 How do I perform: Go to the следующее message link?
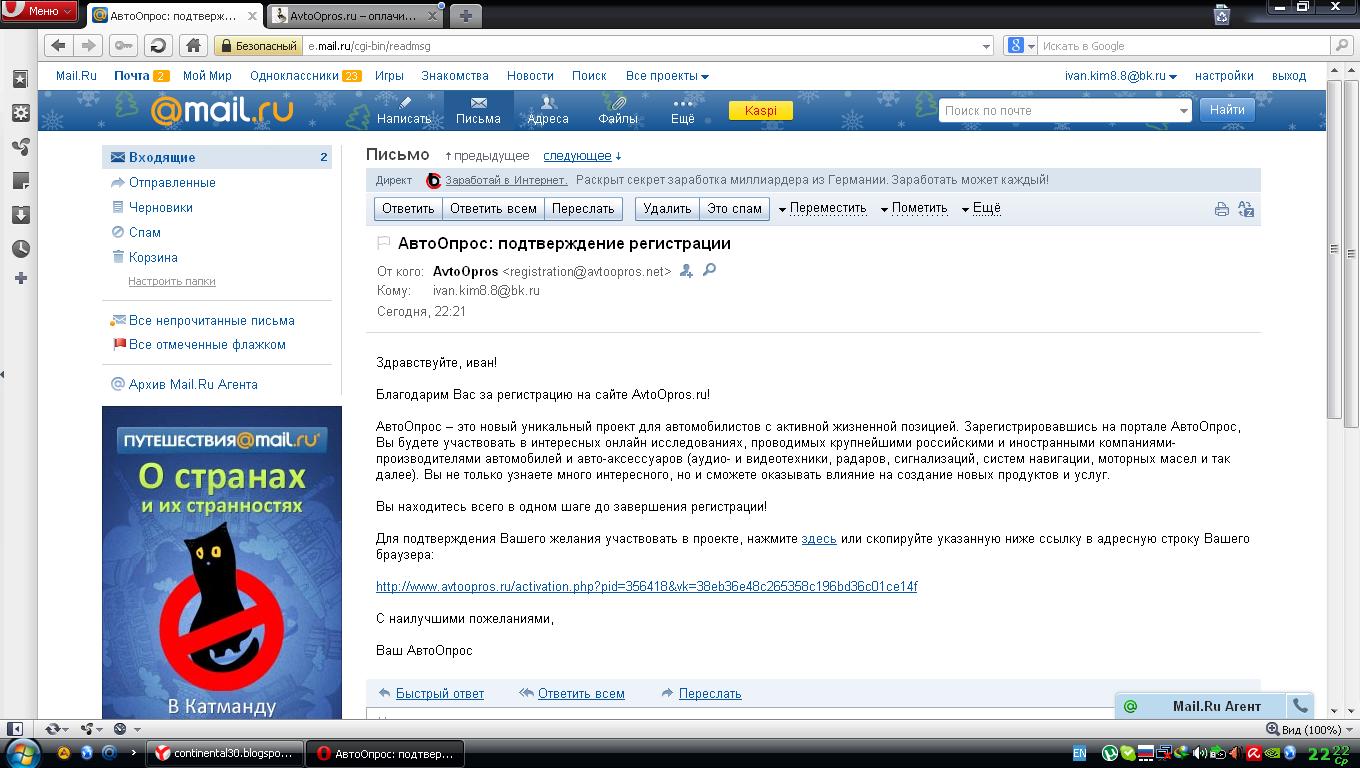577,156
